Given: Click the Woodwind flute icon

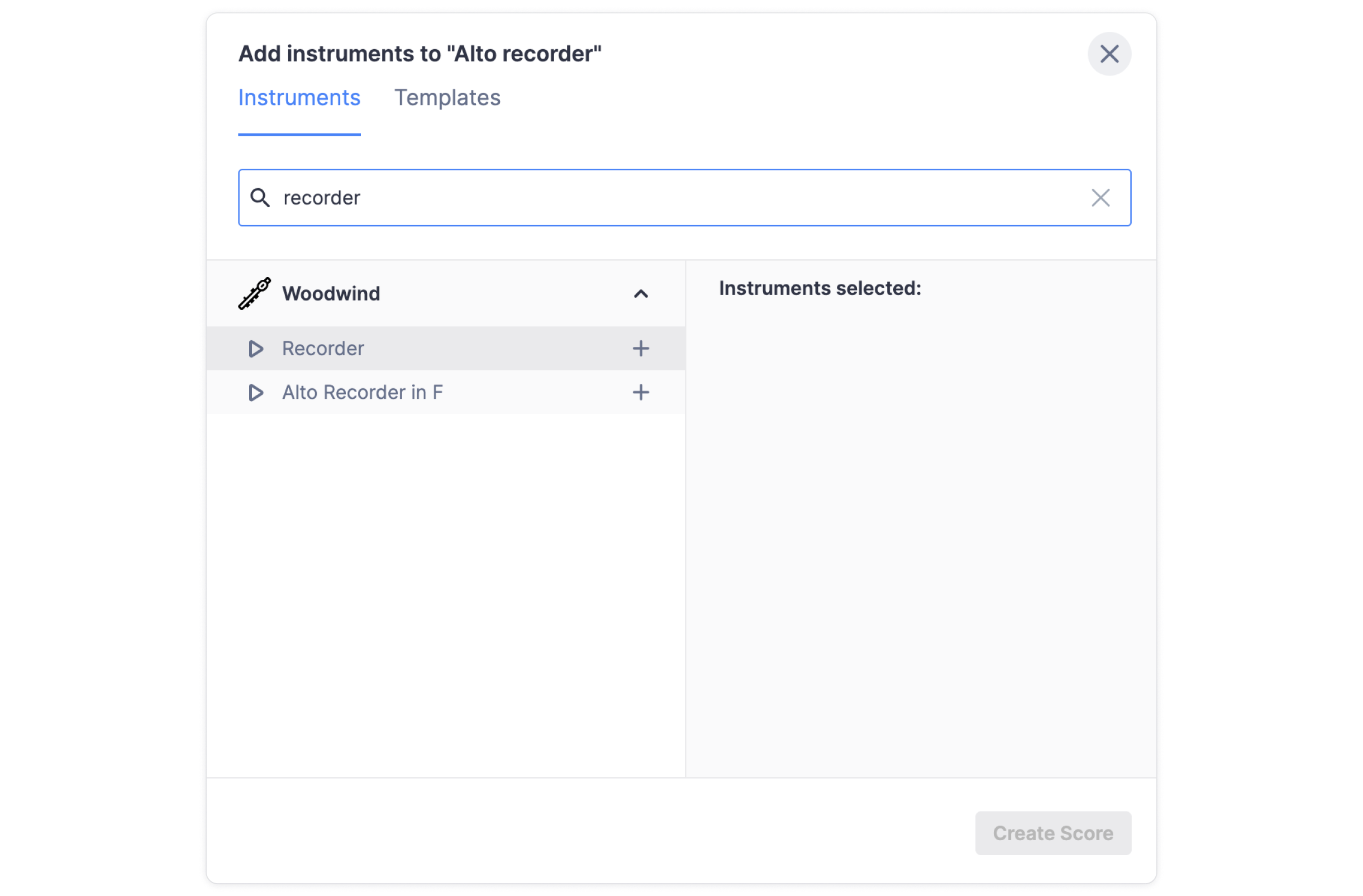Looking at the screenshot, I should [254, 293].
